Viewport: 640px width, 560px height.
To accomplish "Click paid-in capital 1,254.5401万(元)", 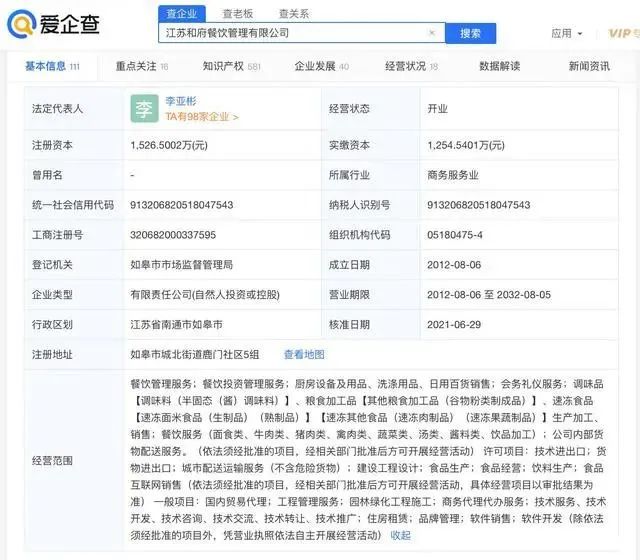I will 466,145.
